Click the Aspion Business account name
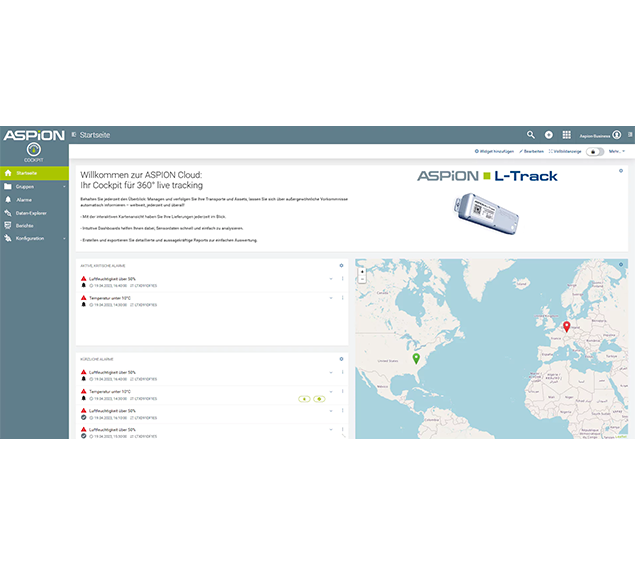 [x=595, y=136]
